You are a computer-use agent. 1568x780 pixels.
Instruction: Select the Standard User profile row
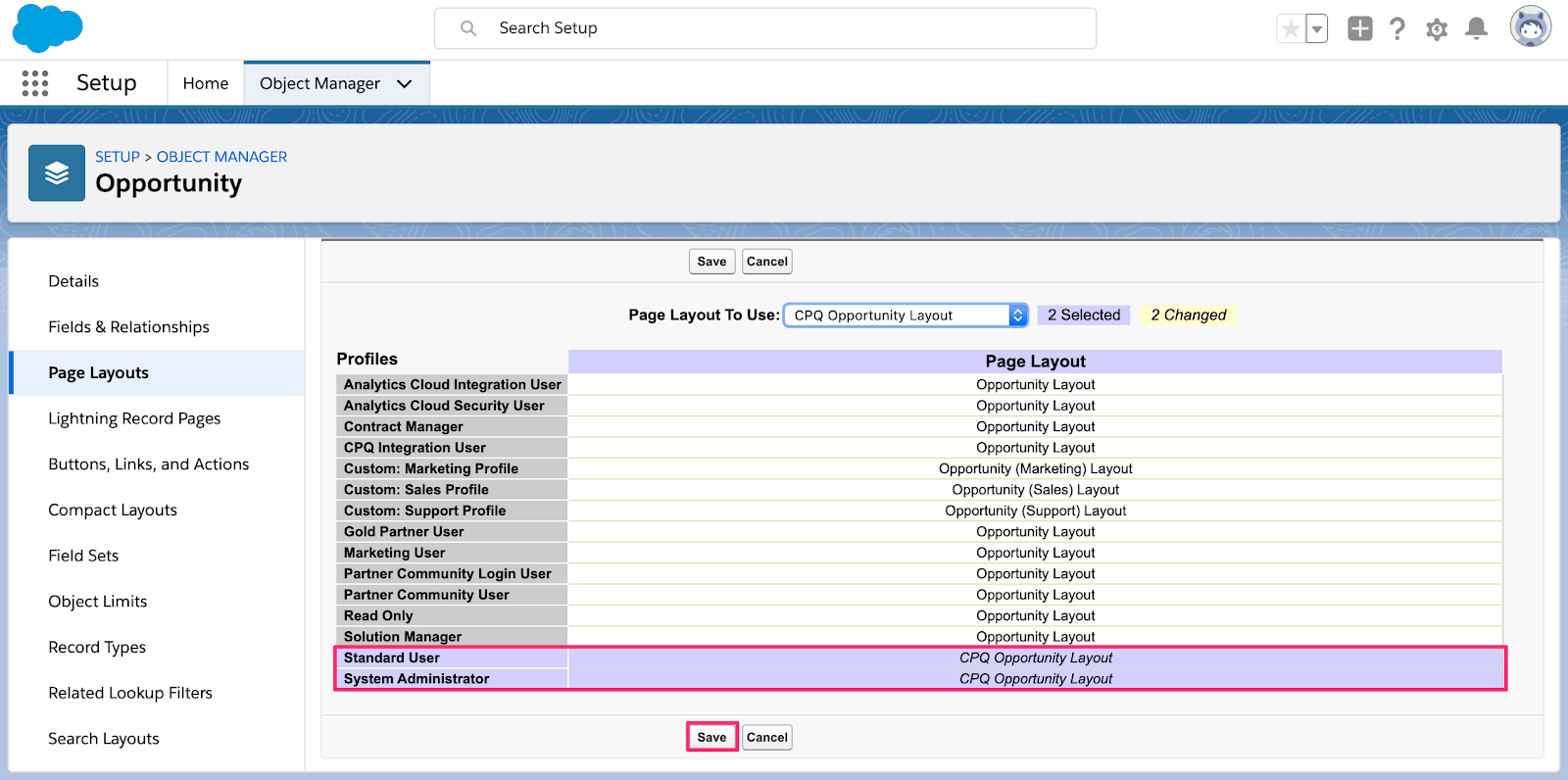tap(452, 658)
